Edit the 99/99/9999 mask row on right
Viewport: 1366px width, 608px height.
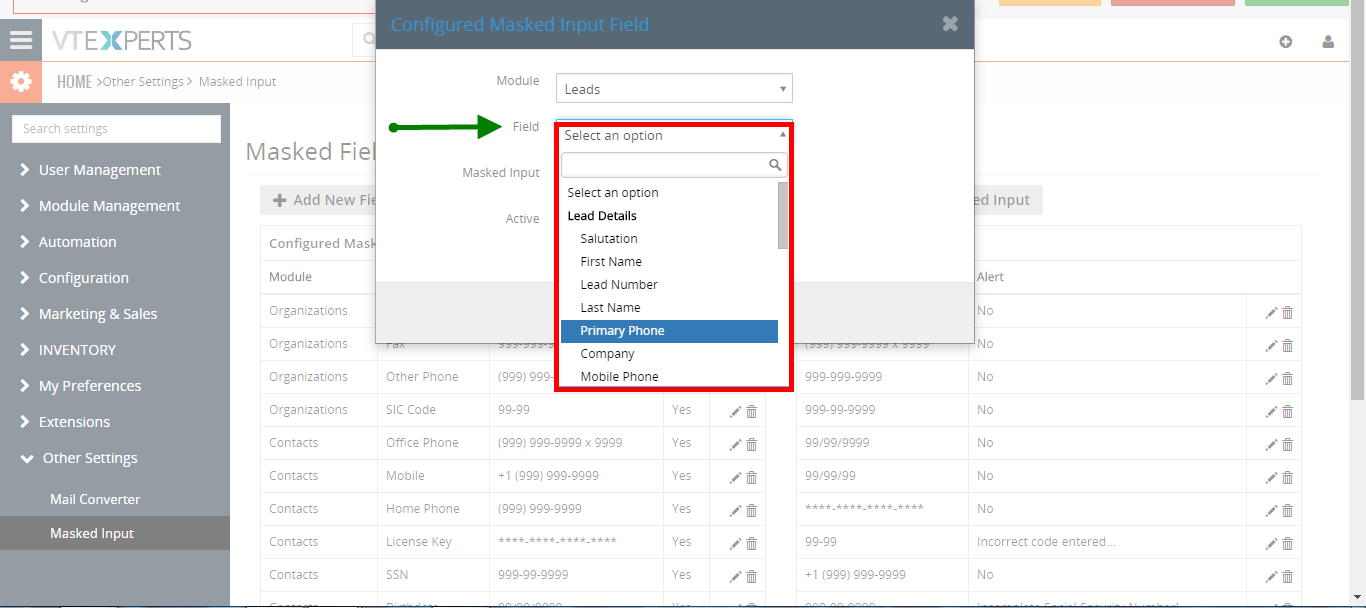tap(1271, 444)
